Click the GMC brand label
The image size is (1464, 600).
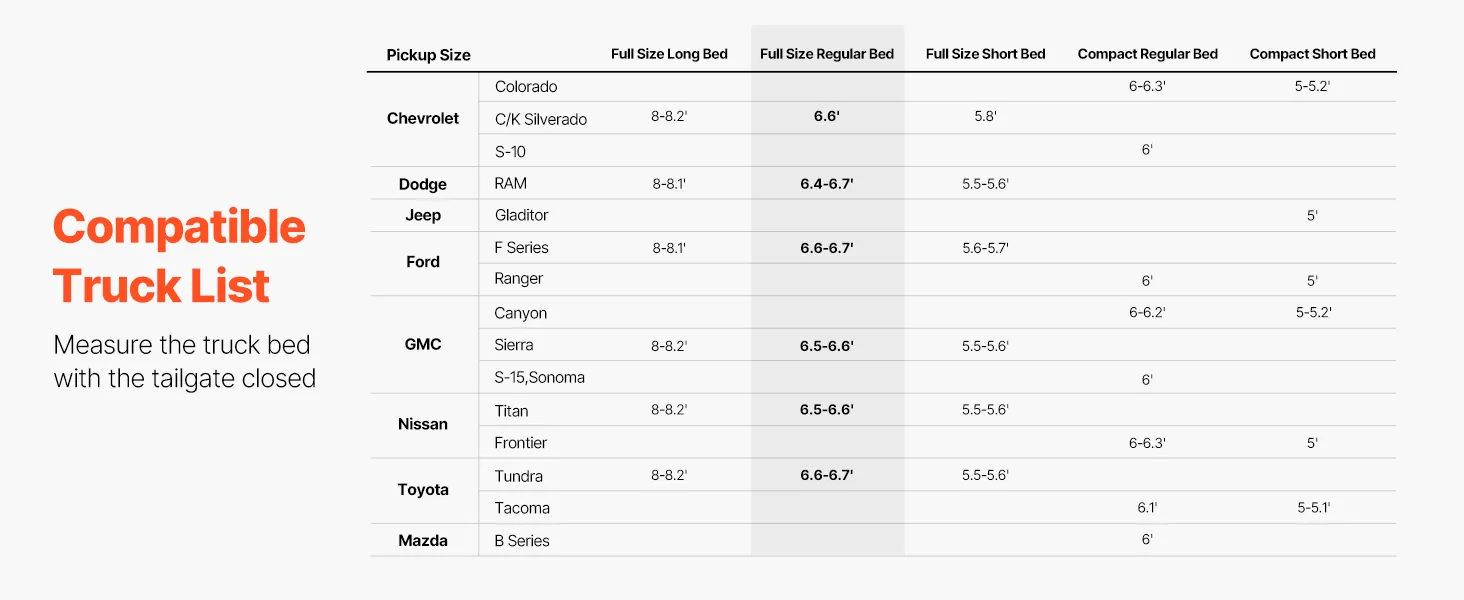(x=423, y=344)
